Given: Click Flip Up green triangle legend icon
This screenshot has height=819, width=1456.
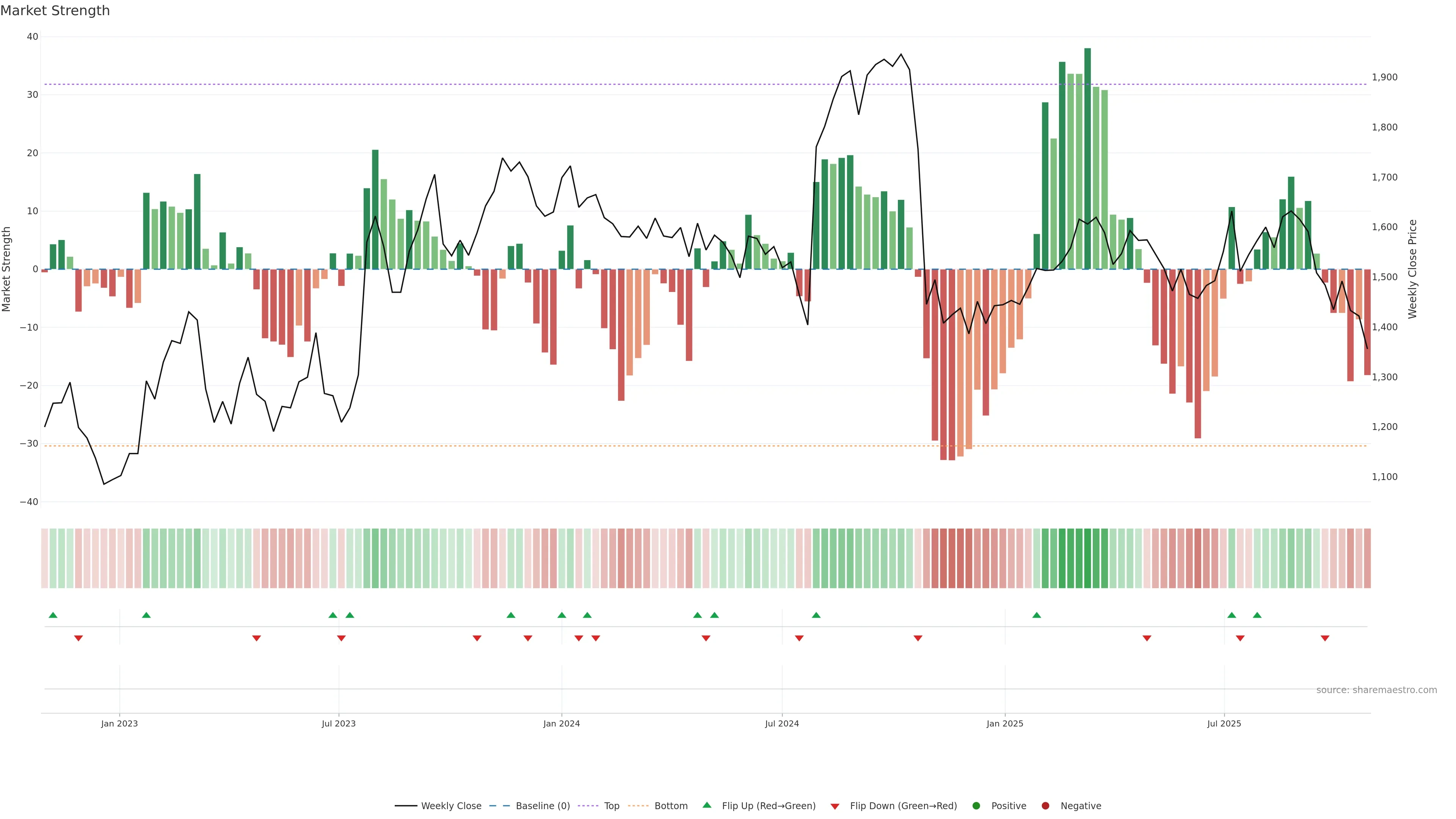Looking at the screenshot, I should pos(706,805).
